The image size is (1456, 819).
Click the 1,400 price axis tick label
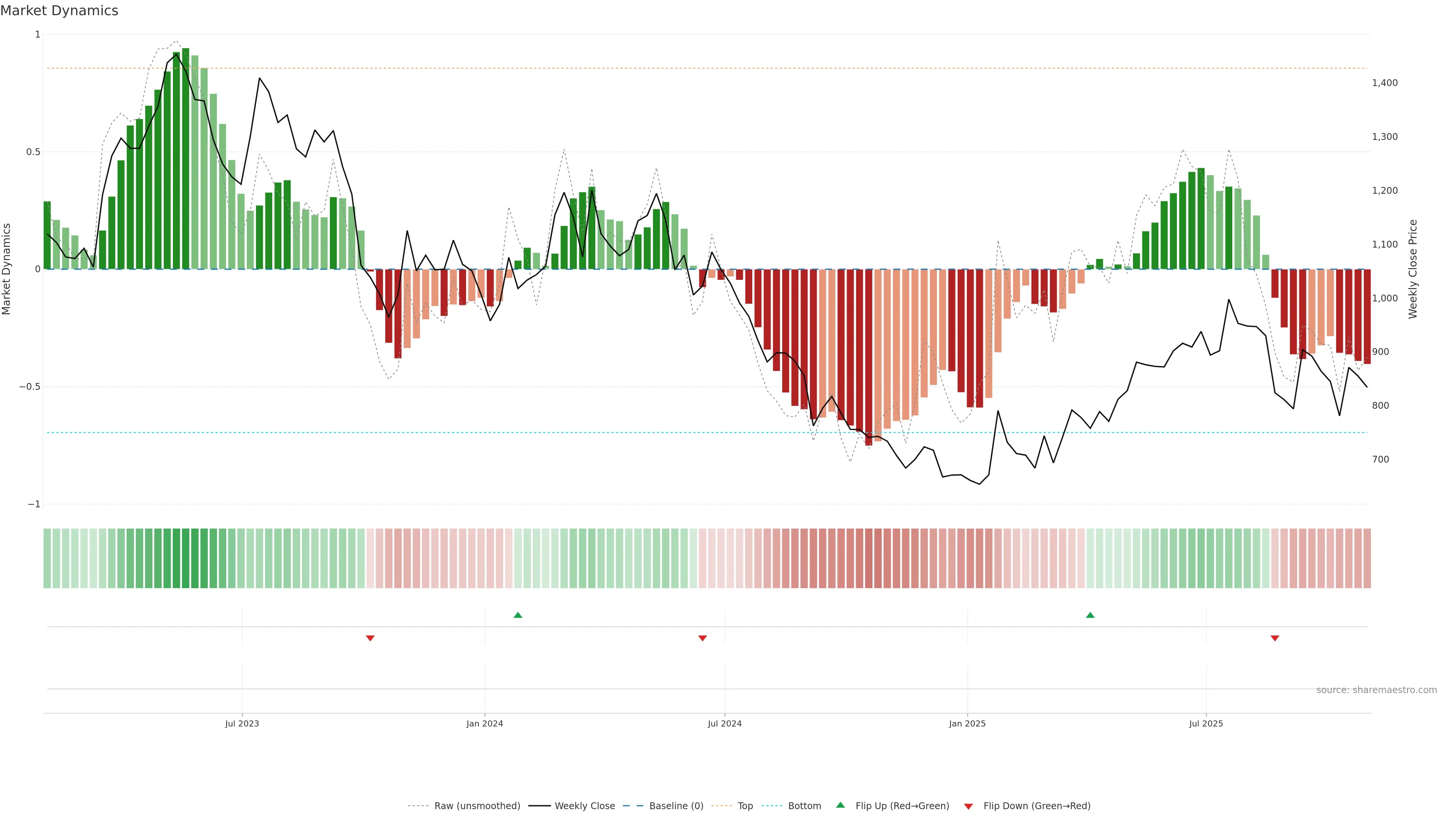click(x=1384, y=83)
